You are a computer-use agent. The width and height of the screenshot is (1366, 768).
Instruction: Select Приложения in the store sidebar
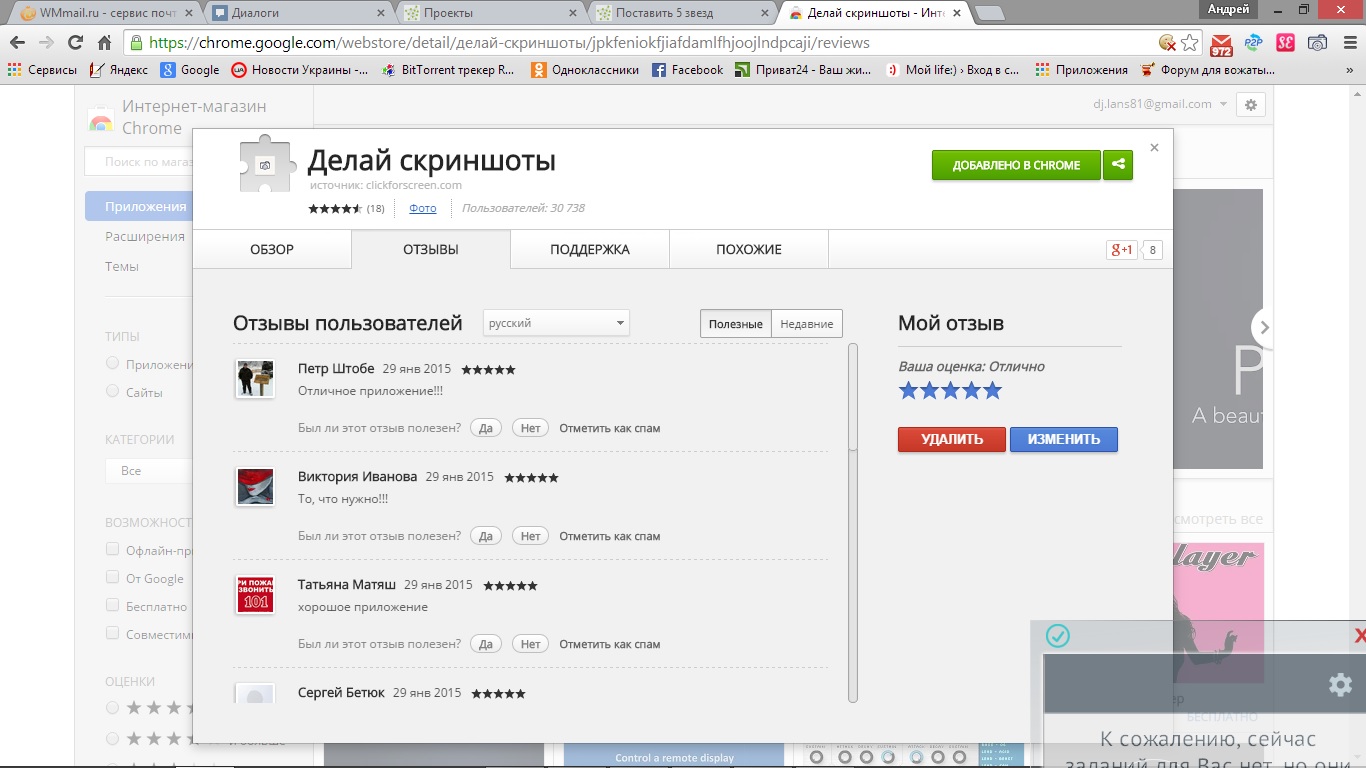pos(139,206)
